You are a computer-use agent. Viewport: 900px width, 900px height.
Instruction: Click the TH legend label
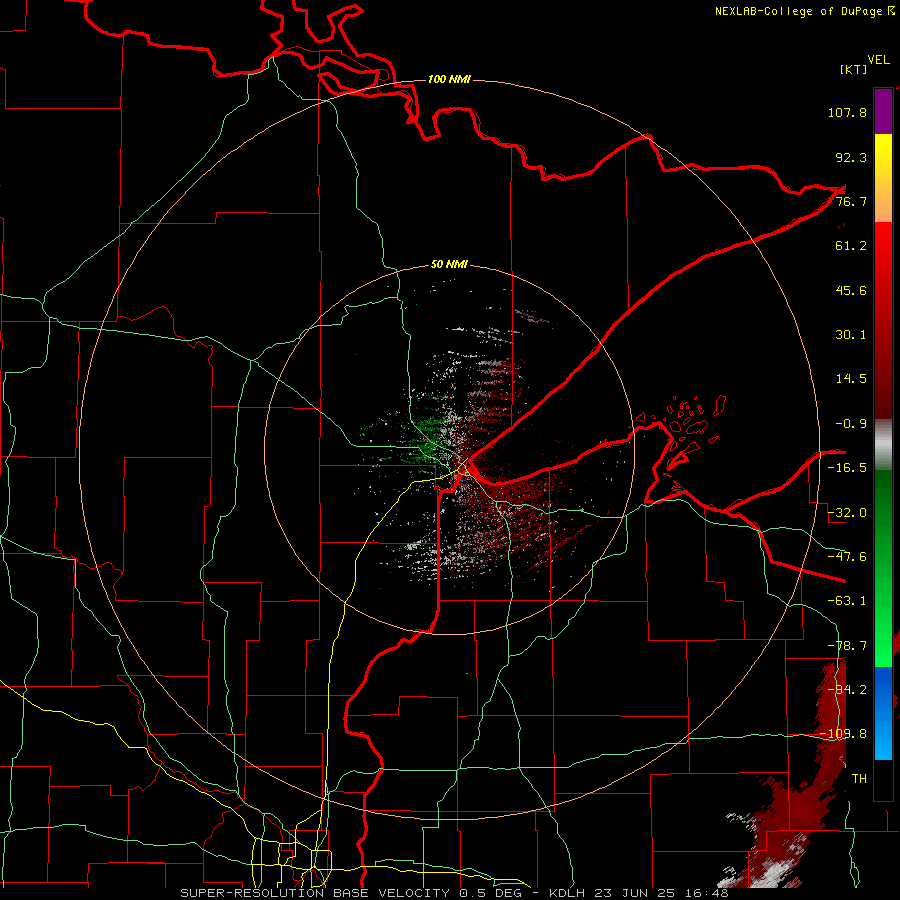(x=859, y=779)
